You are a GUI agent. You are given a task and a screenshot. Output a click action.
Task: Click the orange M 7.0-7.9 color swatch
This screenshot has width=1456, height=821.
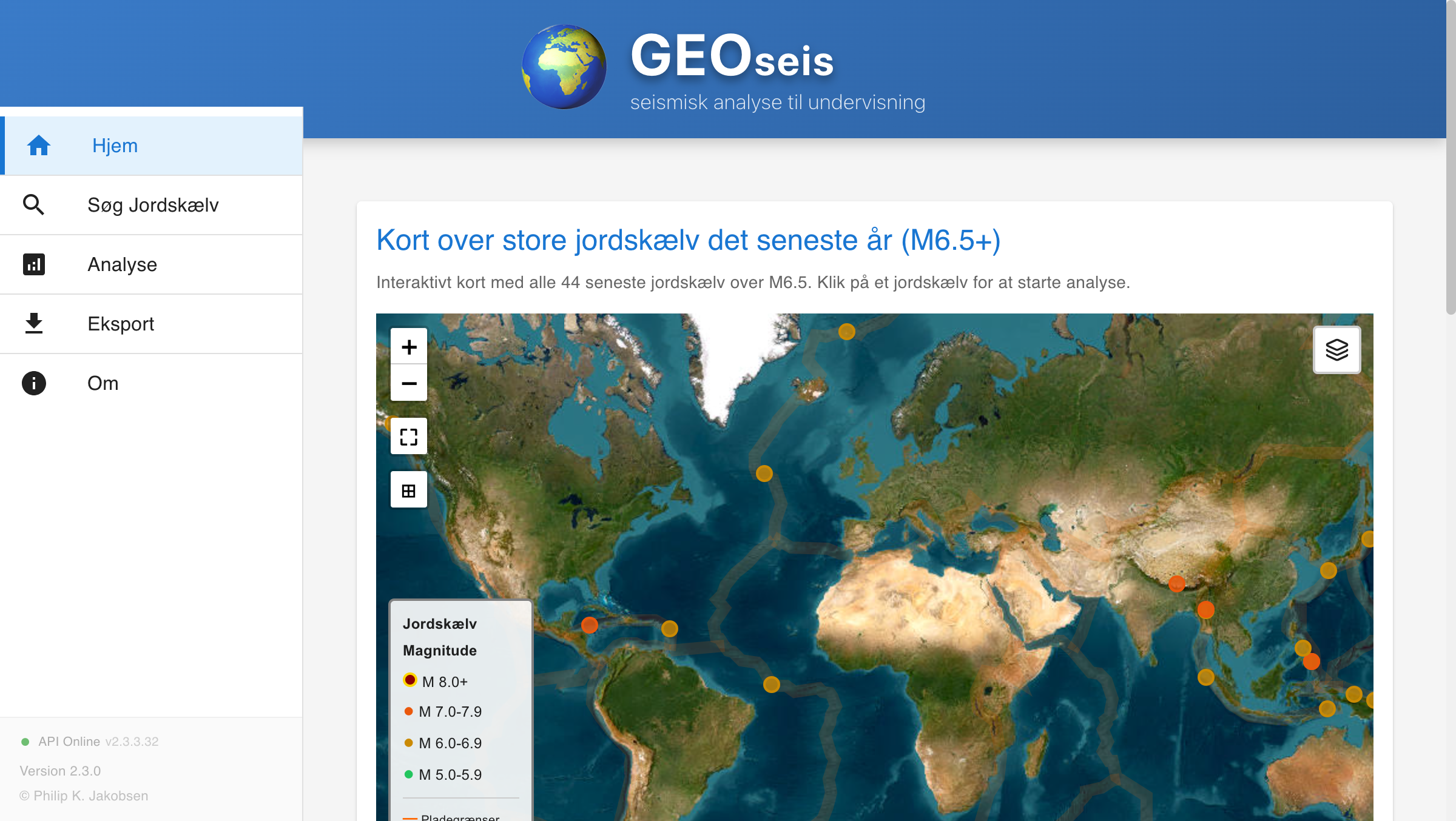(x=408, y=711)
